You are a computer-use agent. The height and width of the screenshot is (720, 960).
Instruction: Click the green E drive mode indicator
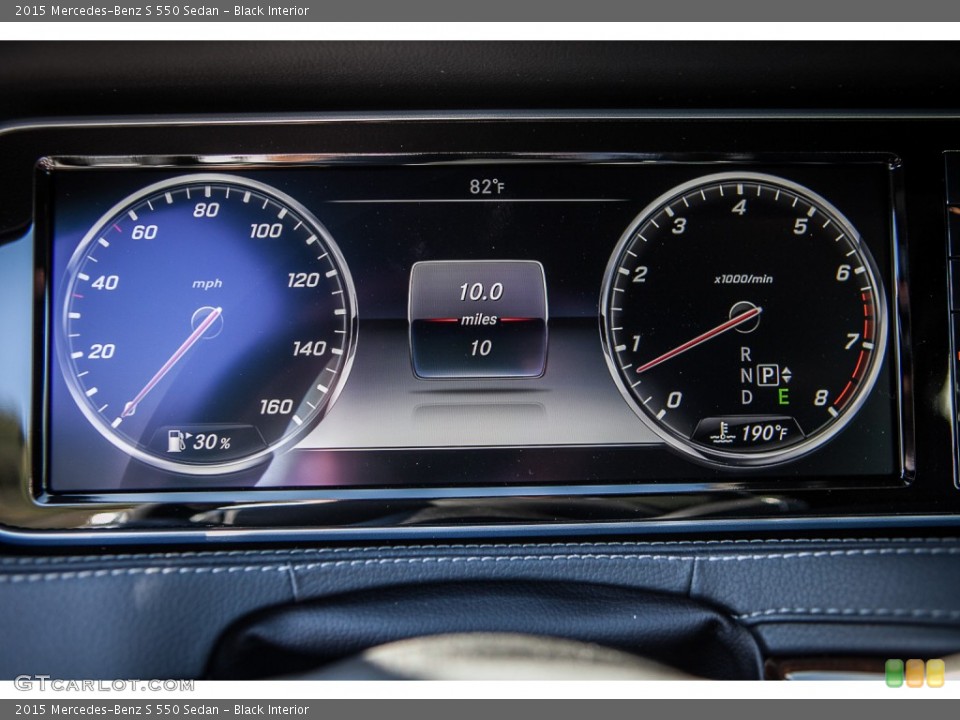(x=783, y=397)
